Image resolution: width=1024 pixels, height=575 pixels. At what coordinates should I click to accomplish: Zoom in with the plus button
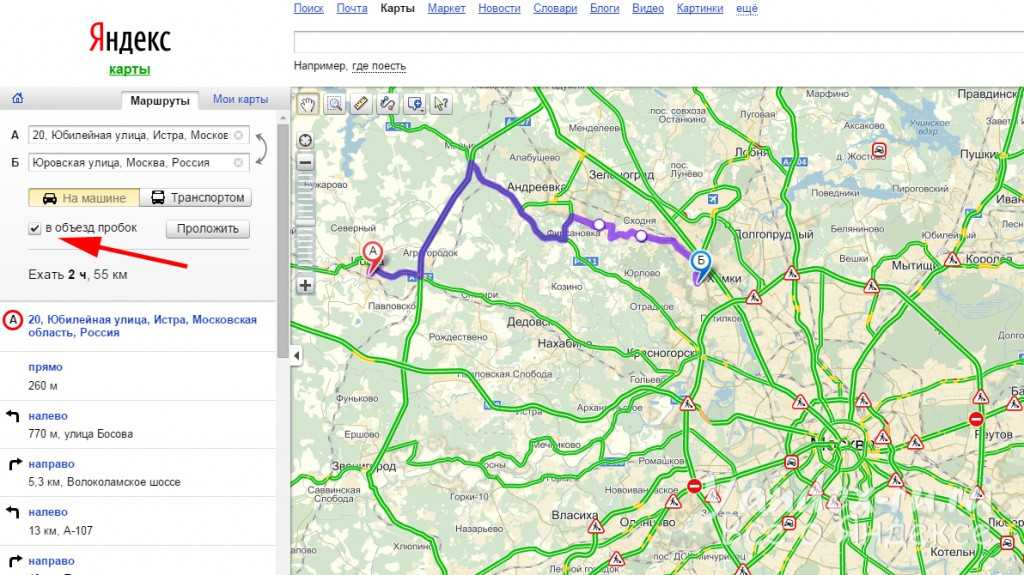click(x=305, y=286)
